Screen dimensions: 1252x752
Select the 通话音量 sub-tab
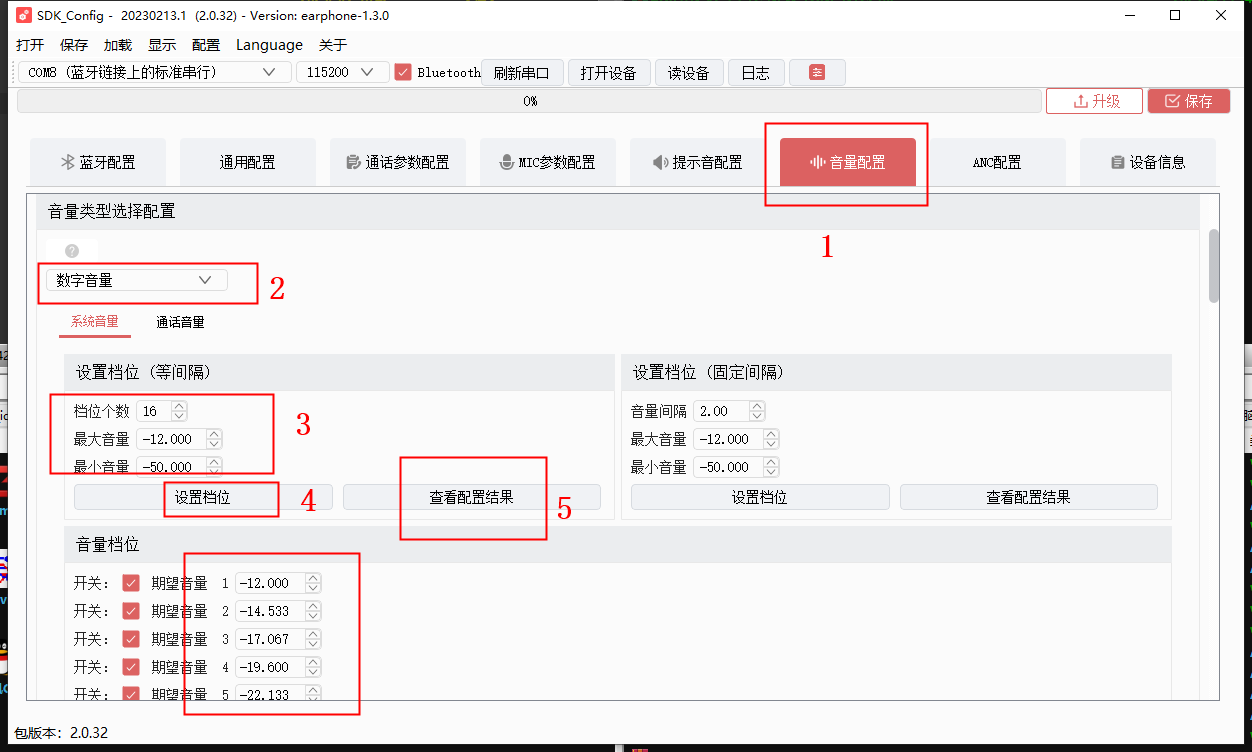click(x=180, y=322)
